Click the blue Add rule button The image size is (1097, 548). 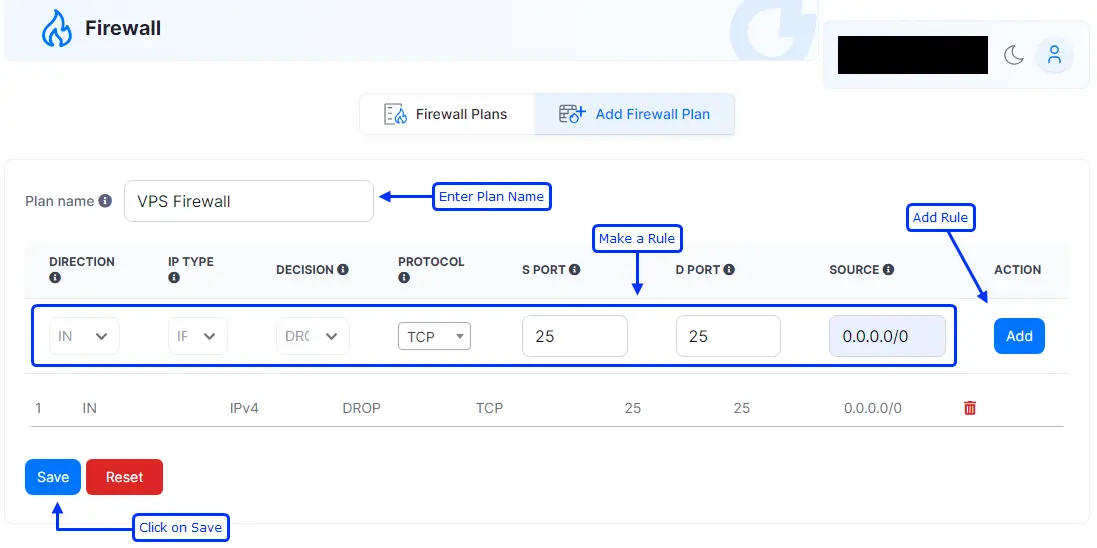click(x=1019, y=336)
